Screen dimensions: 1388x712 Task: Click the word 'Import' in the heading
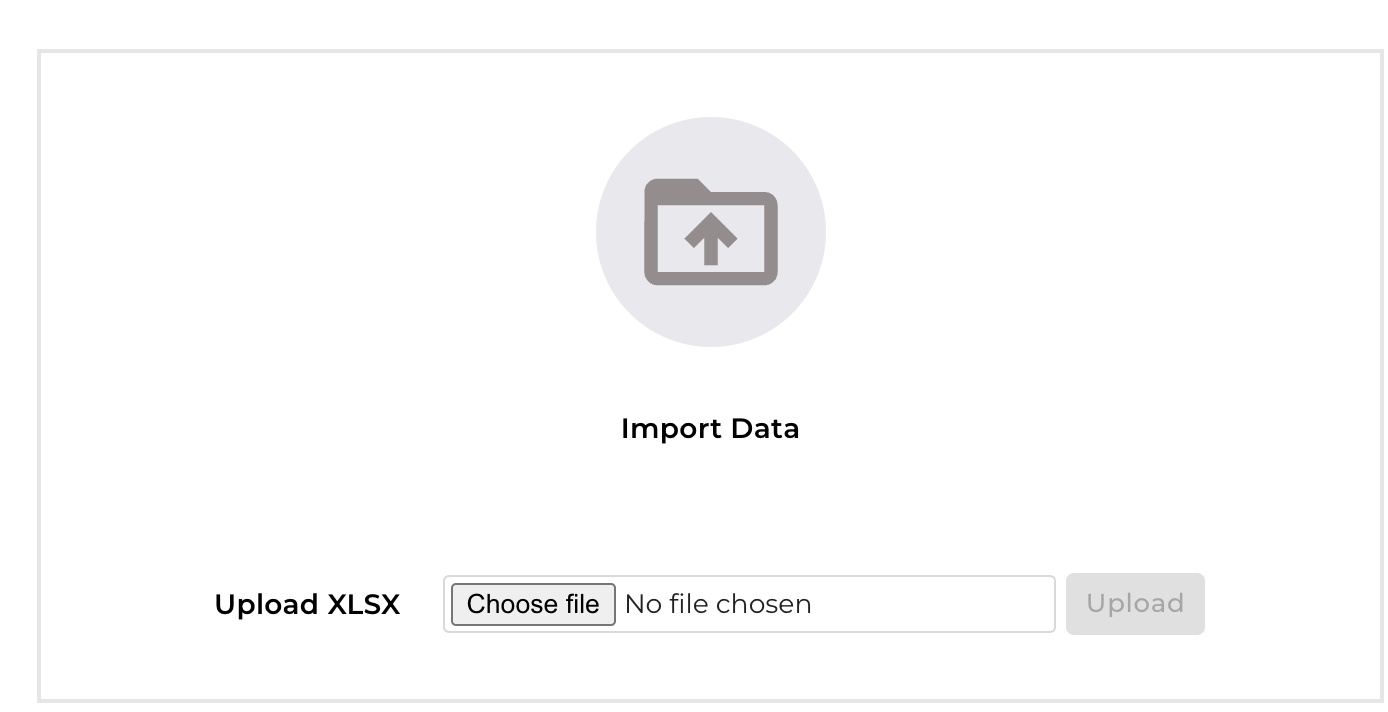(672, 428)
